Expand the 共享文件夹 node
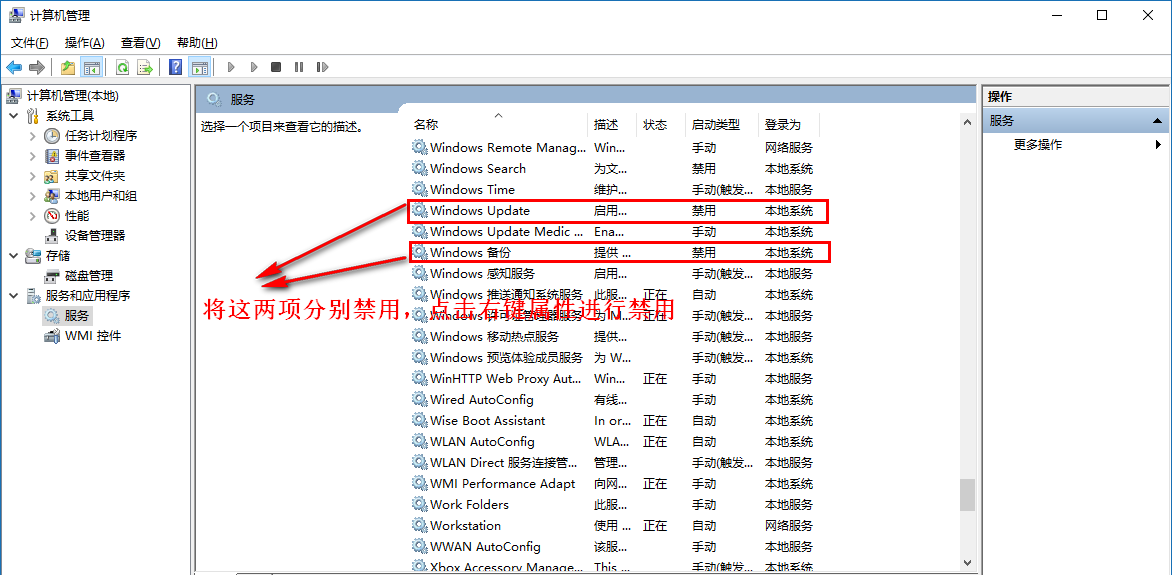1172x575 pixels. 32,176
